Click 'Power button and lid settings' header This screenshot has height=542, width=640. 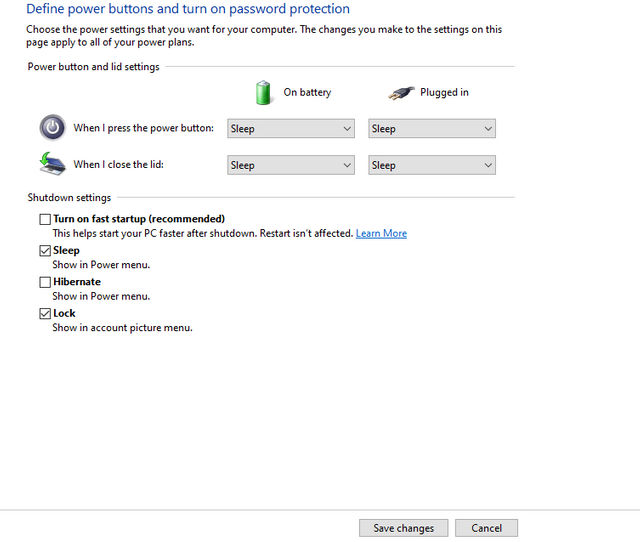[93, 67]
